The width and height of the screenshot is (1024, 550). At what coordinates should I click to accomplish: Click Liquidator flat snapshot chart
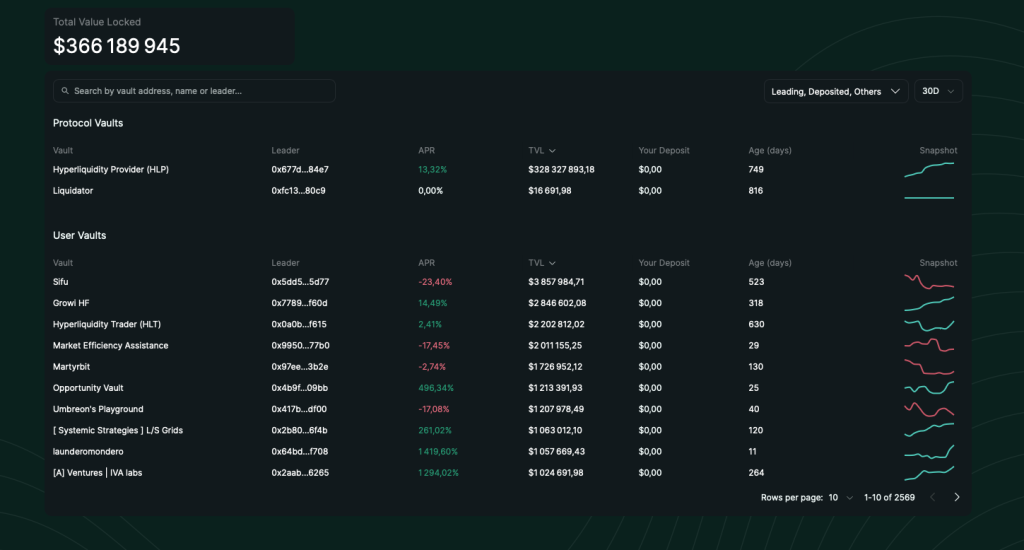click(x=929, y=197)
